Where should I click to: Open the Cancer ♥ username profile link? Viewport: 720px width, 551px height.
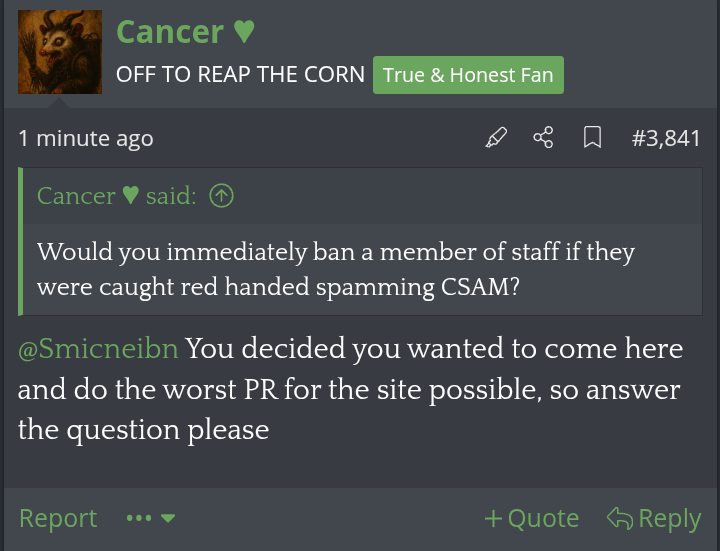[170, 32]
